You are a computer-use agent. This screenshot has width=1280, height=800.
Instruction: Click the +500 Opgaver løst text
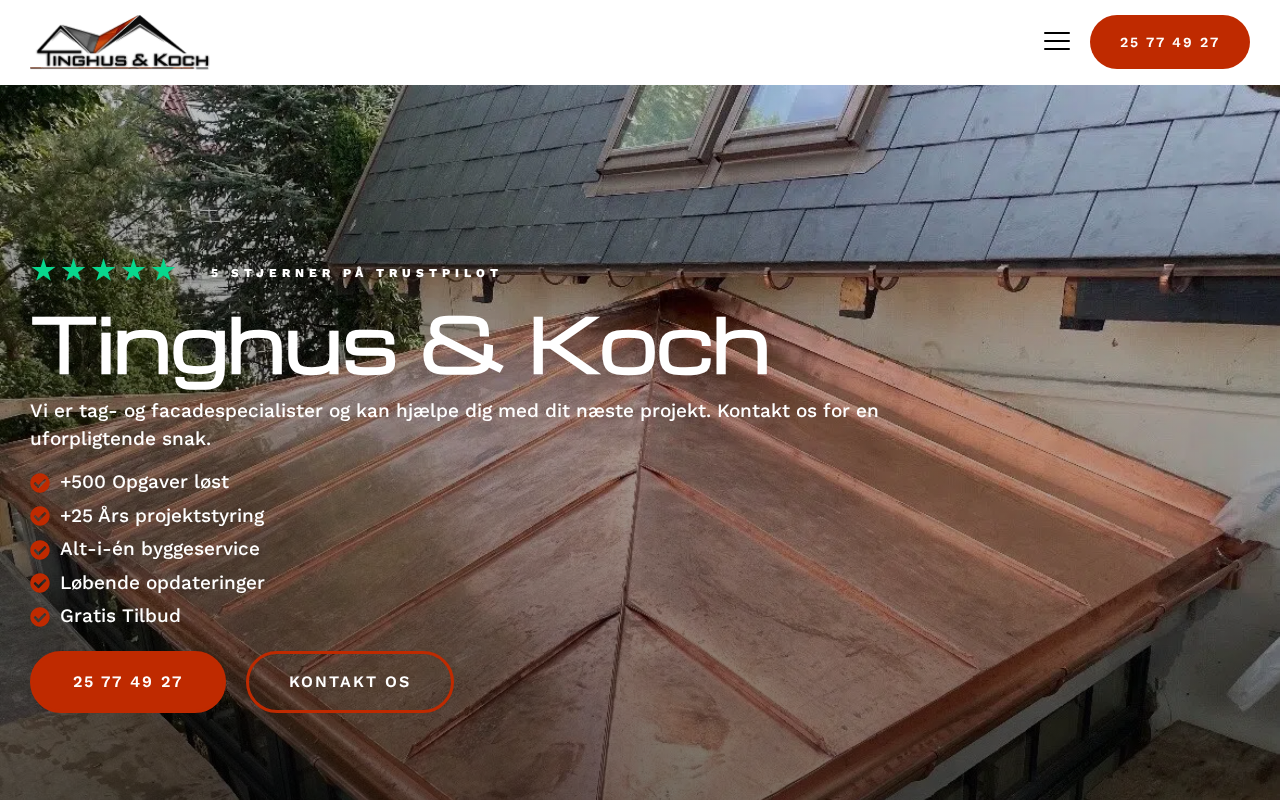click(x=144, y=482)
